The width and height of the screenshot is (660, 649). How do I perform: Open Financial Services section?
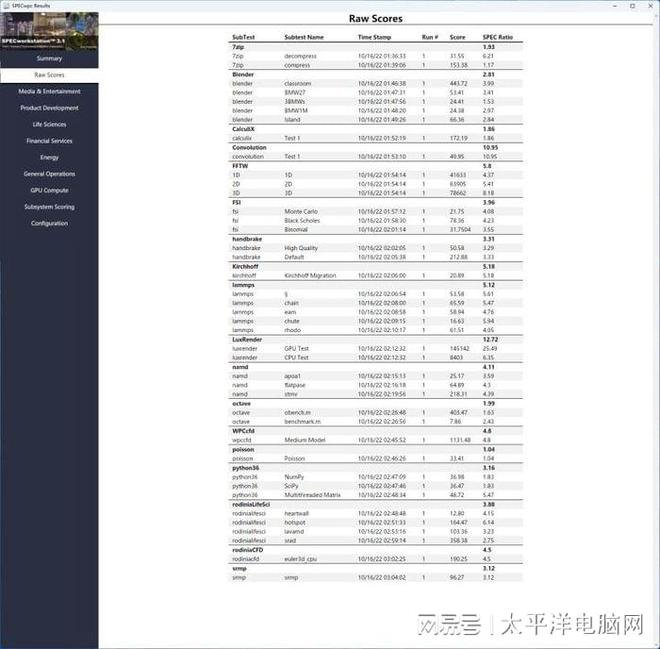click(x=49, y=141)
